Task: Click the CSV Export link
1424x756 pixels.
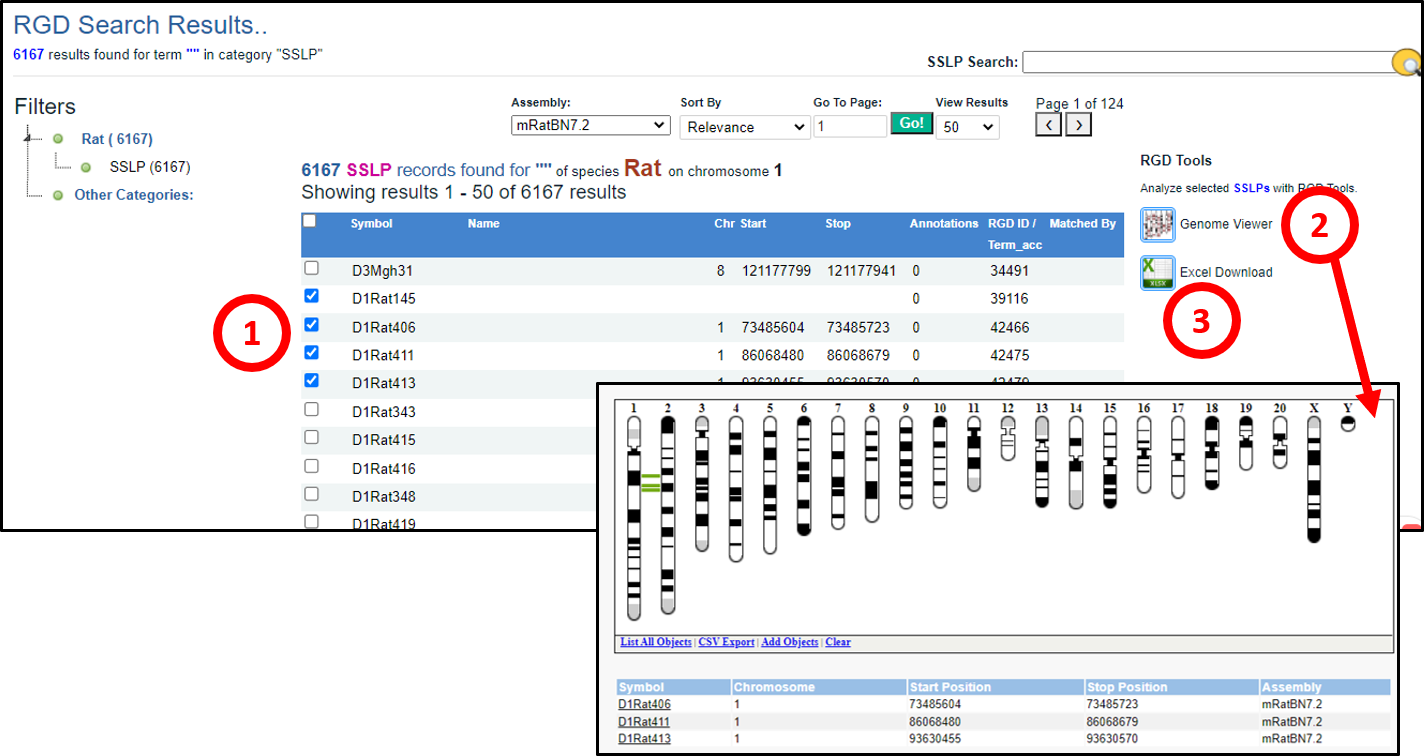Action: 726,642
